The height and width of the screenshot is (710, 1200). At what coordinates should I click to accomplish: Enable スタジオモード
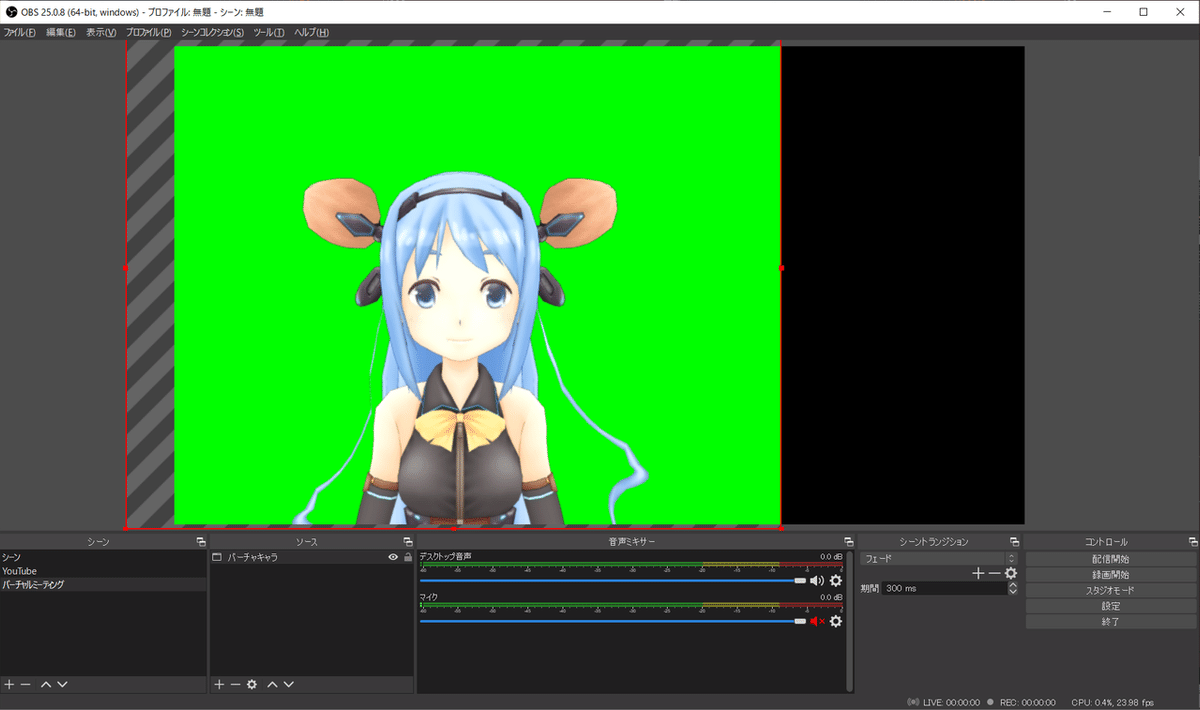point(1112,590)
